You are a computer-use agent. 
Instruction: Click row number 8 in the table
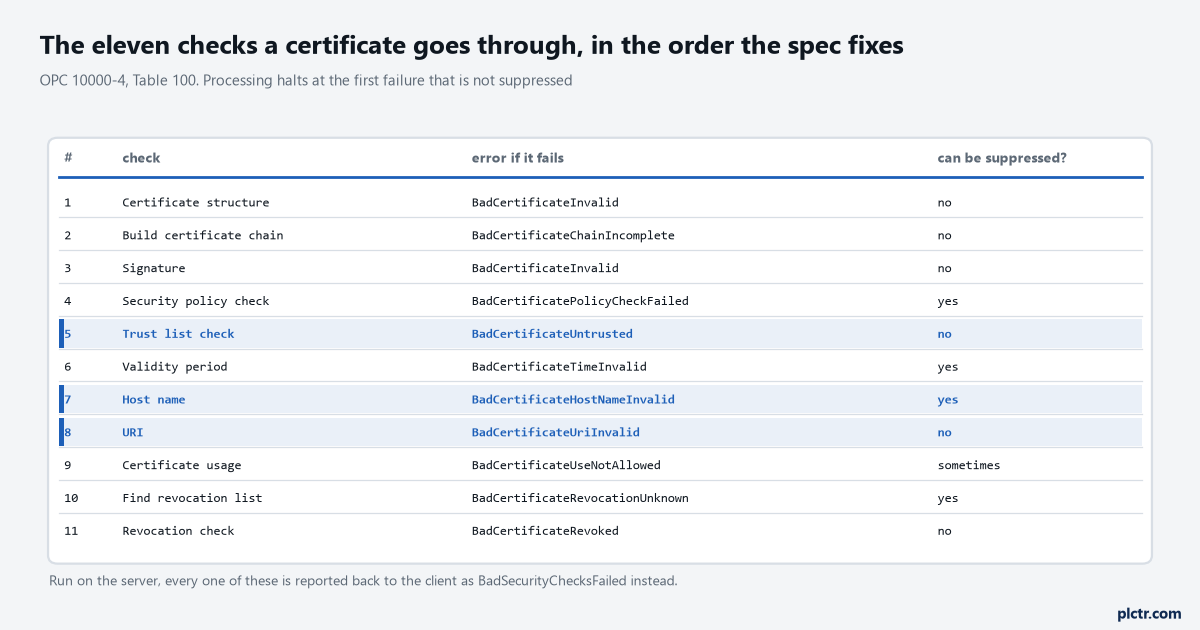(68, 433)
